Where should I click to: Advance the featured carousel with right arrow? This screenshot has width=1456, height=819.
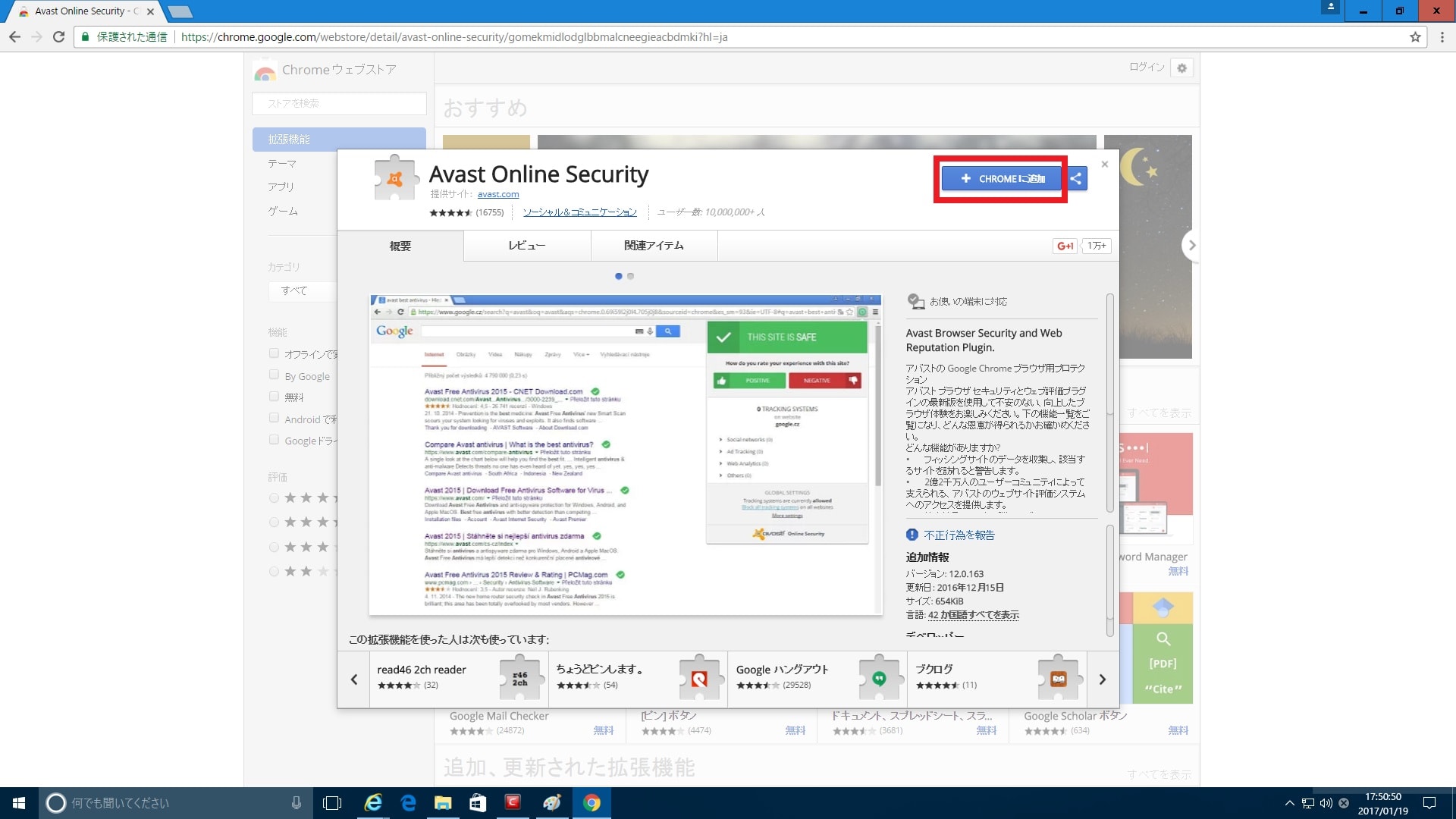pyautogui.click(x=1191, y=245)
